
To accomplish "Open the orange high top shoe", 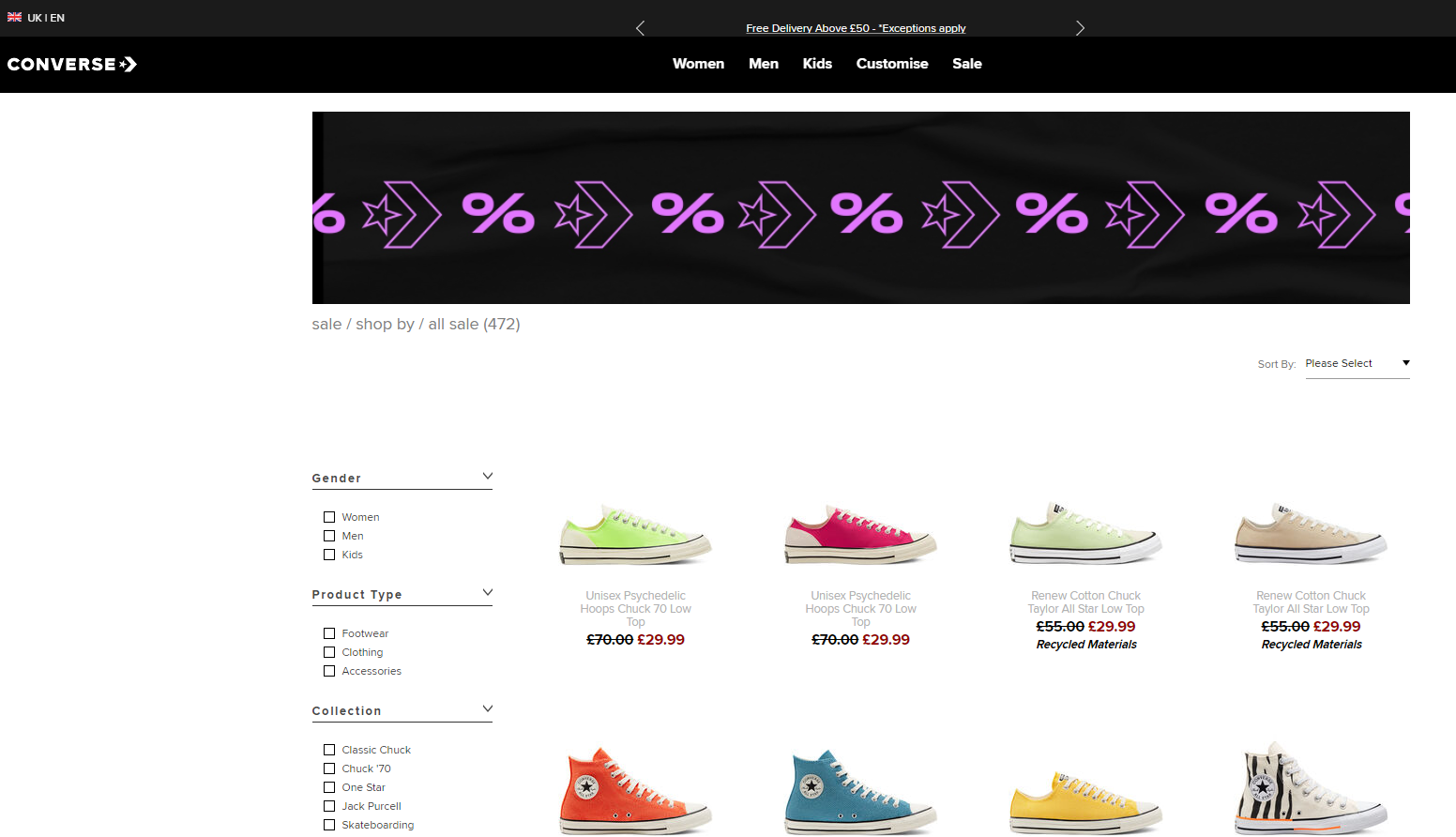I will pyautogui.click(x=636, y=790).
